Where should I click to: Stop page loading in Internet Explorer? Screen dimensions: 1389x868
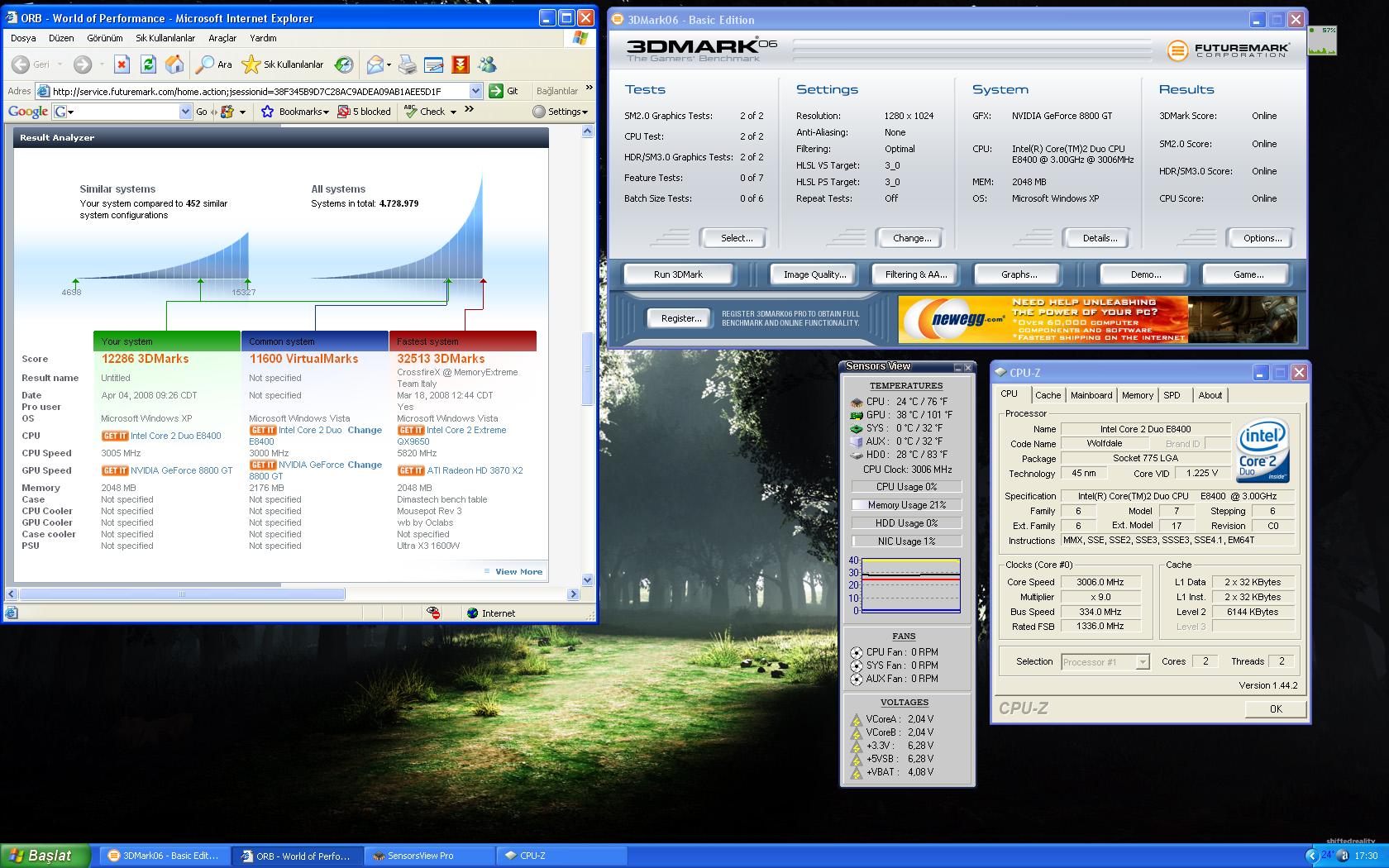tap(122, 64)
